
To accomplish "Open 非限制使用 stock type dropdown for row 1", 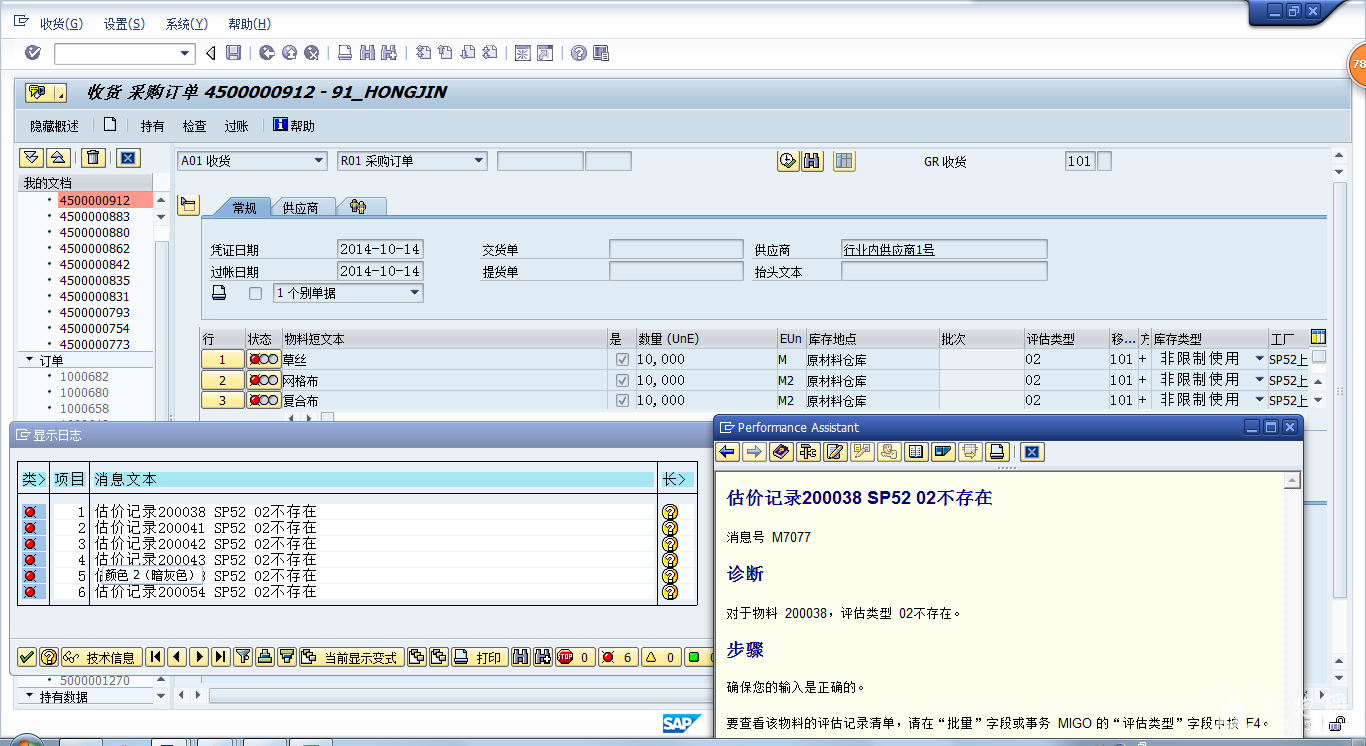I will (x=1259, y=359).
